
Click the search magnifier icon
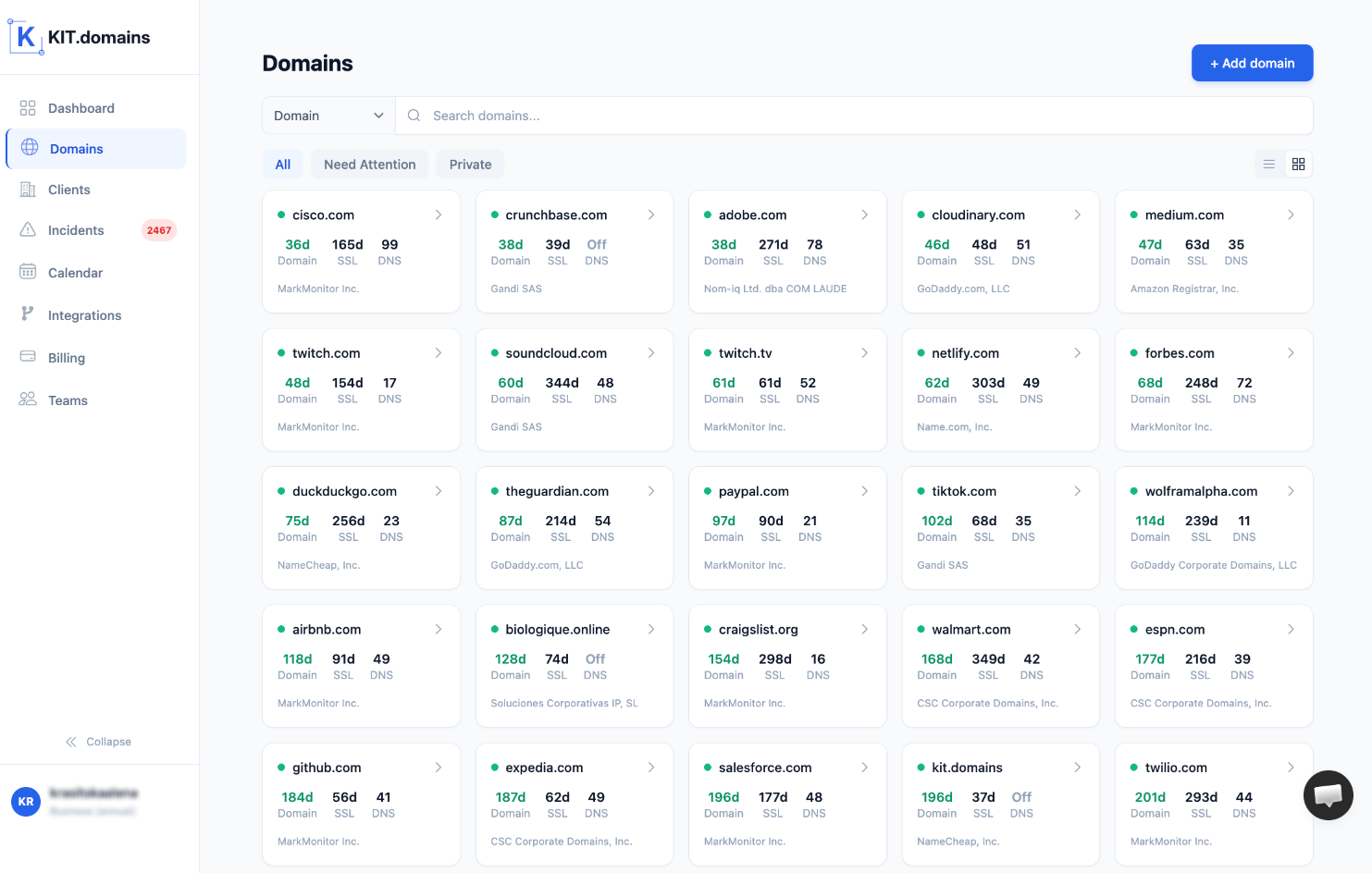413,115
